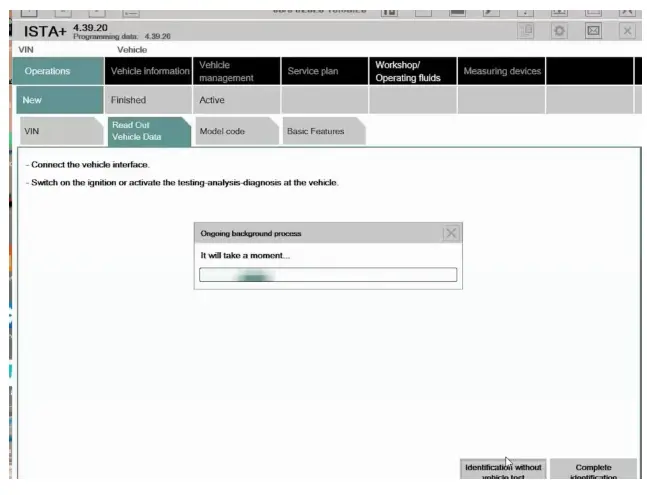Viewport: 647px width, 495px height.
Task: Open the Measuring devices tab
Action: pyautogui.click(x=501, y=71)
